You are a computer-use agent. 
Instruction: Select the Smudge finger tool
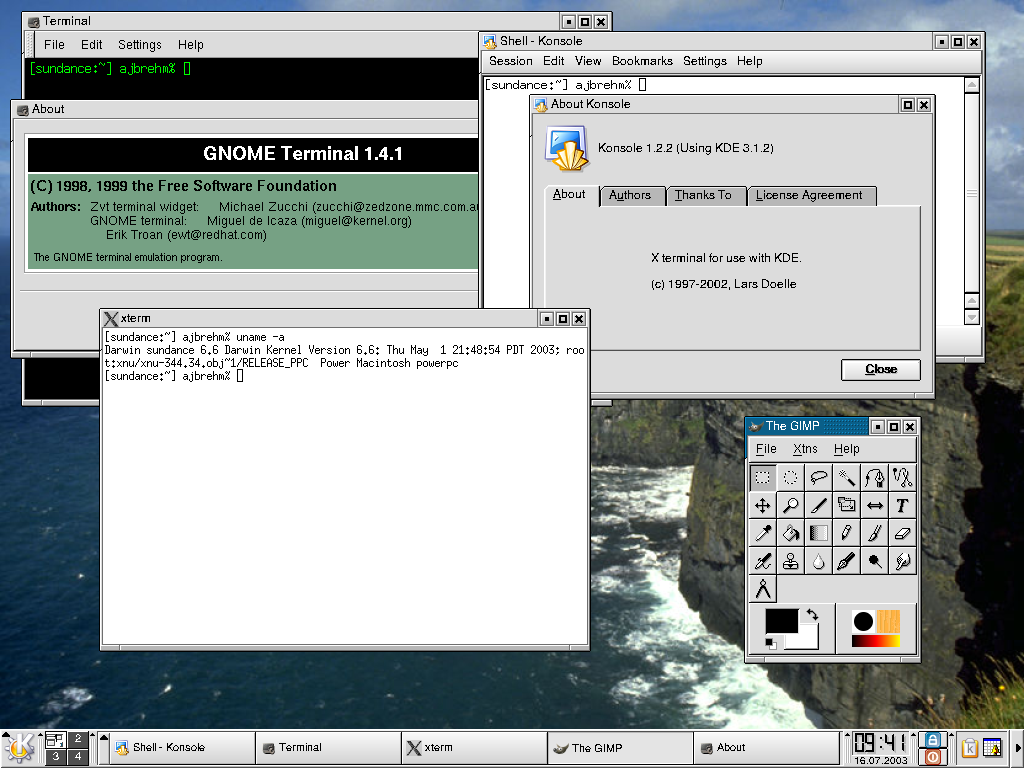coord(903,562)
